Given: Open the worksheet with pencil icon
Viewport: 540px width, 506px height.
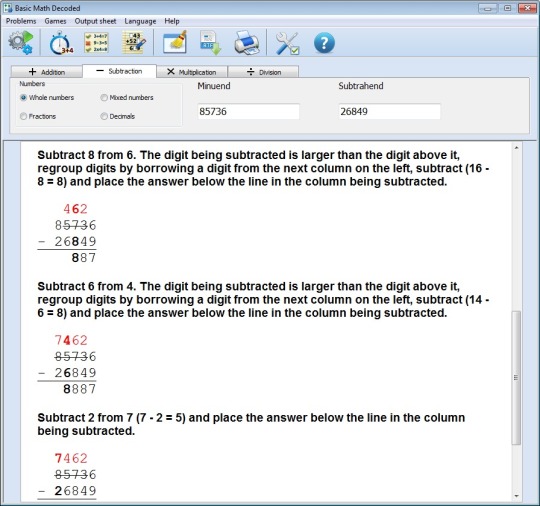Looking at the screenshot, I should coord(134,43).
